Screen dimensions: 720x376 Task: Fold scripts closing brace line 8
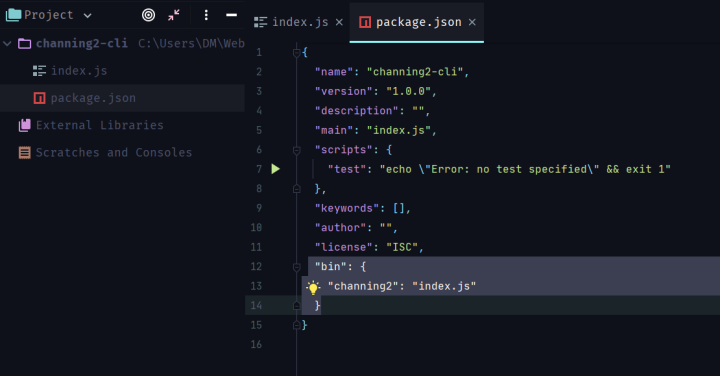click(x=297, y=189)
